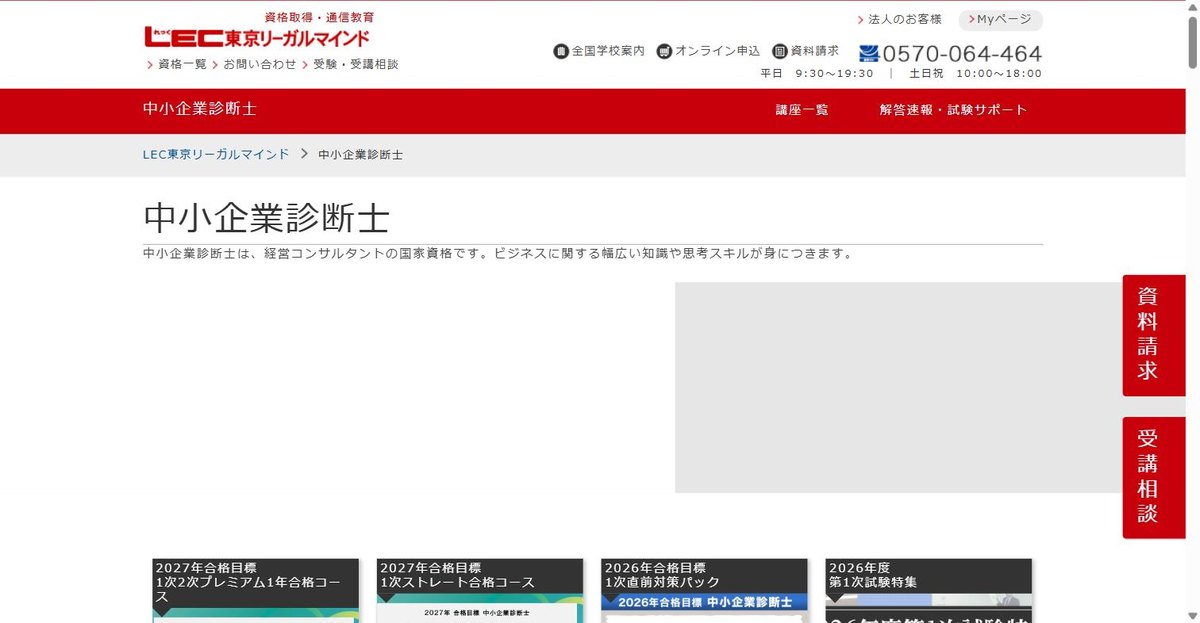
Task: Click the 資格取得・通信教育 tagline
Action: [319, 18]
